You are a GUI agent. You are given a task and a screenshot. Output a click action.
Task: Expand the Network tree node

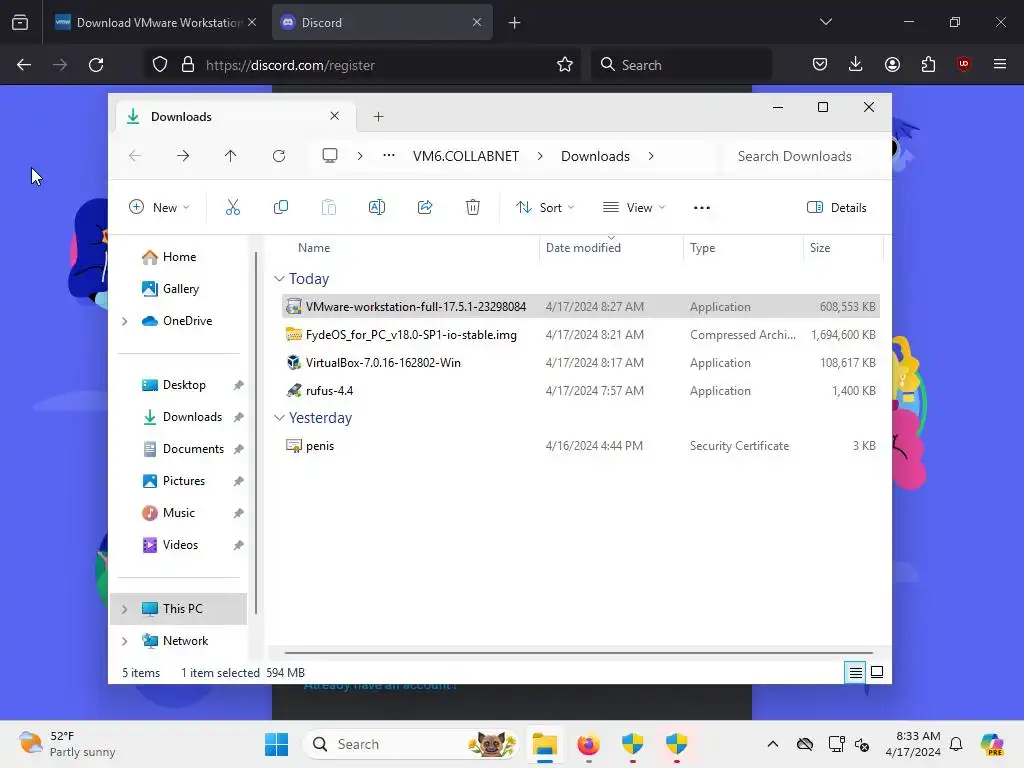pyautogui.click(x=125, y=641)
